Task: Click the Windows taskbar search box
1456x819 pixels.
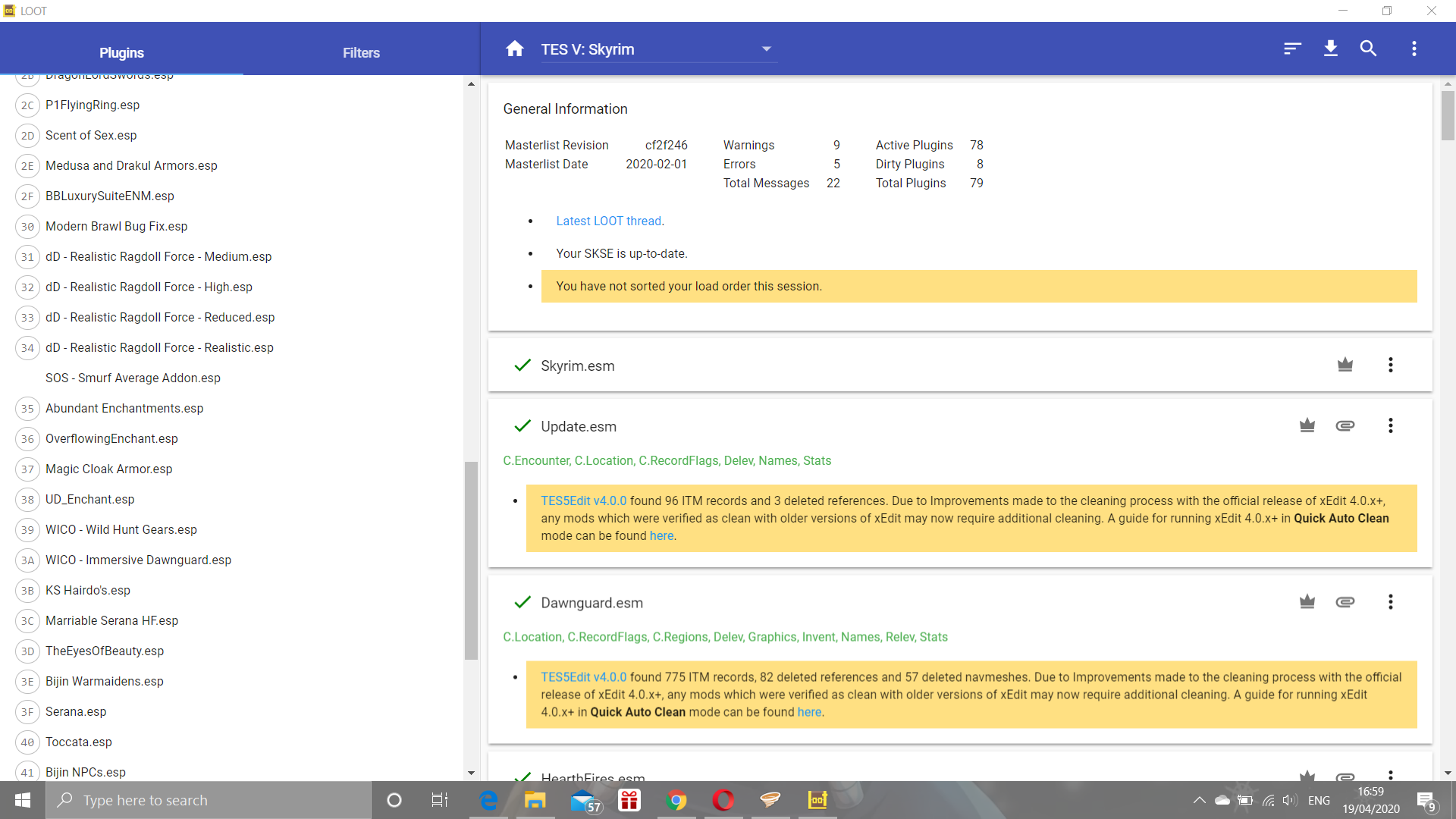Action: 209,800
